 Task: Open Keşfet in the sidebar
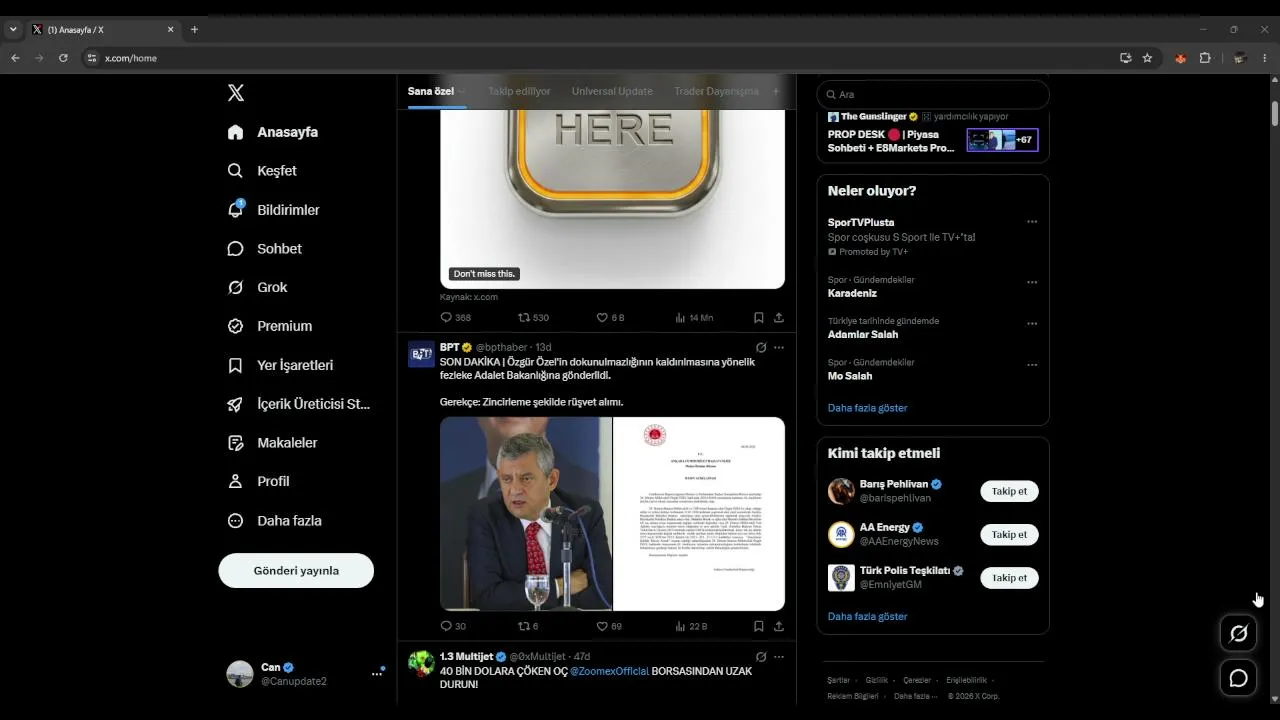coord(262,171)
